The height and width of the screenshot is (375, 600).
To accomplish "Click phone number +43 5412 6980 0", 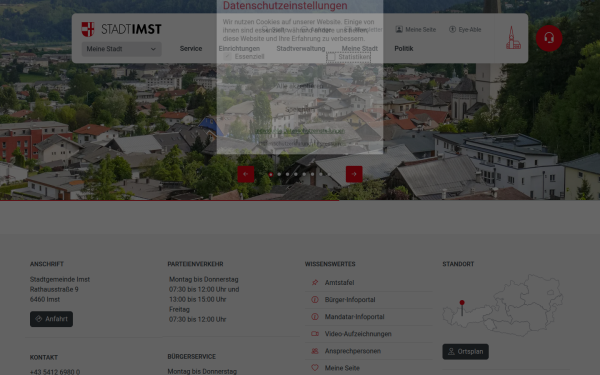I will [x=55, y=372].
